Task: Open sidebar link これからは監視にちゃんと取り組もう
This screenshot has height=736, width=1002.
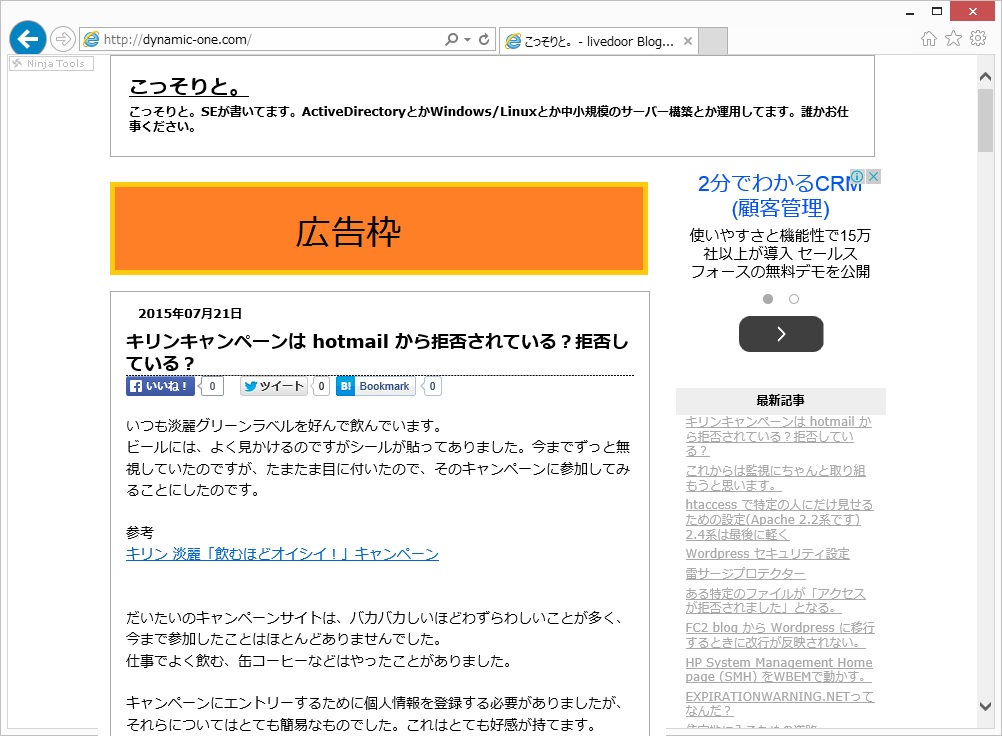Action: (775, 478)
